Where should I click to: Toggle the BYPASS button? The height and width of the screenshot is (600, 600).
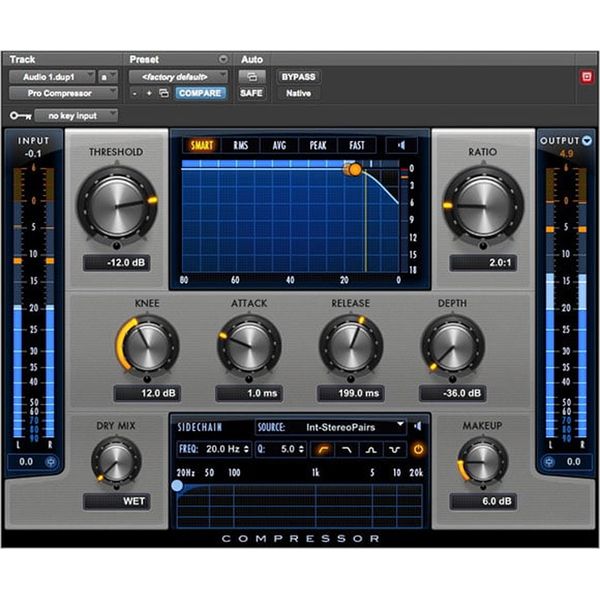298,77
